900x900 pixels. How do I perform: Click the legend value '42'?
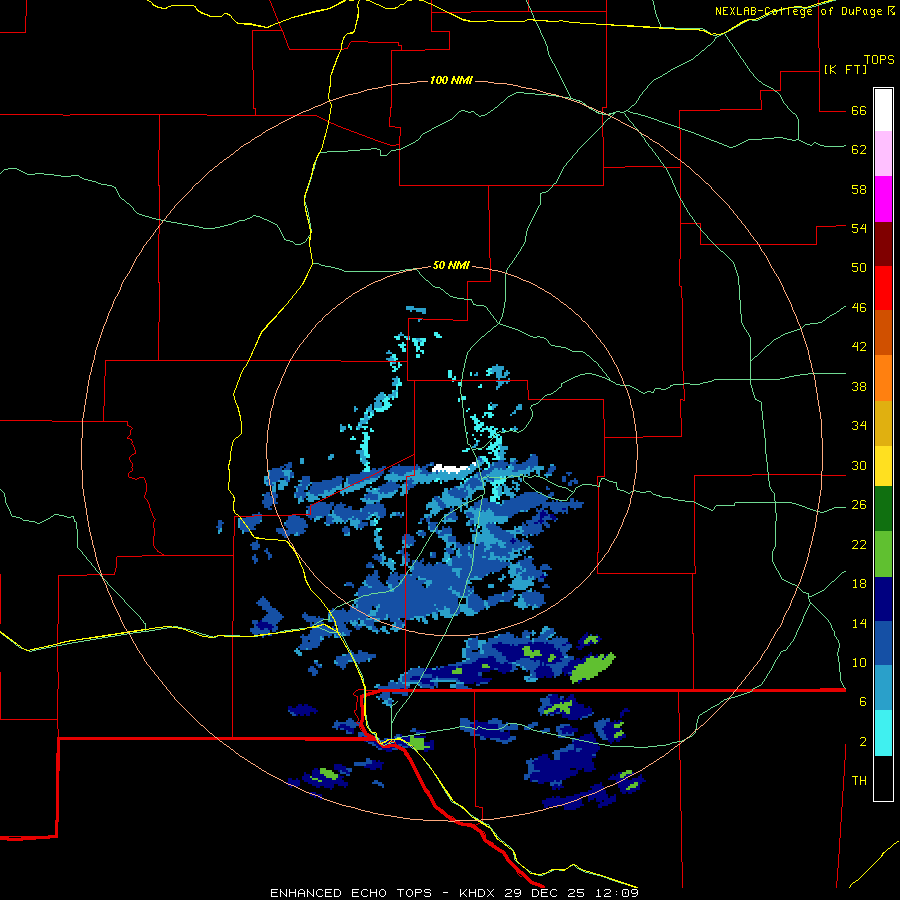coord(859,347)
